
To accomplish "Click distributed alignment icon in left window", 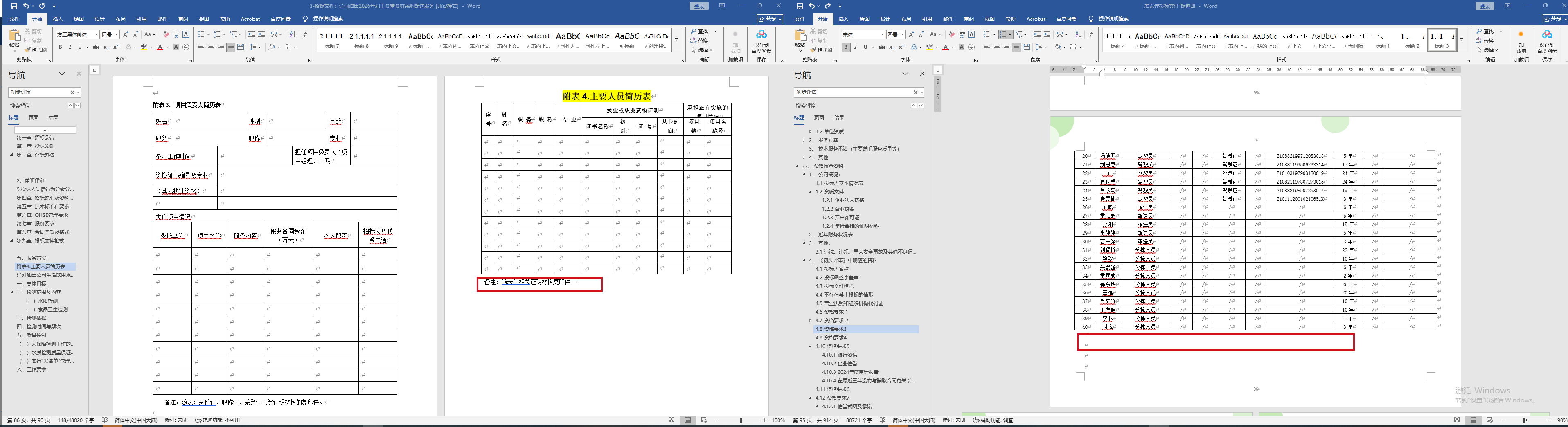I will click(241, 47).
